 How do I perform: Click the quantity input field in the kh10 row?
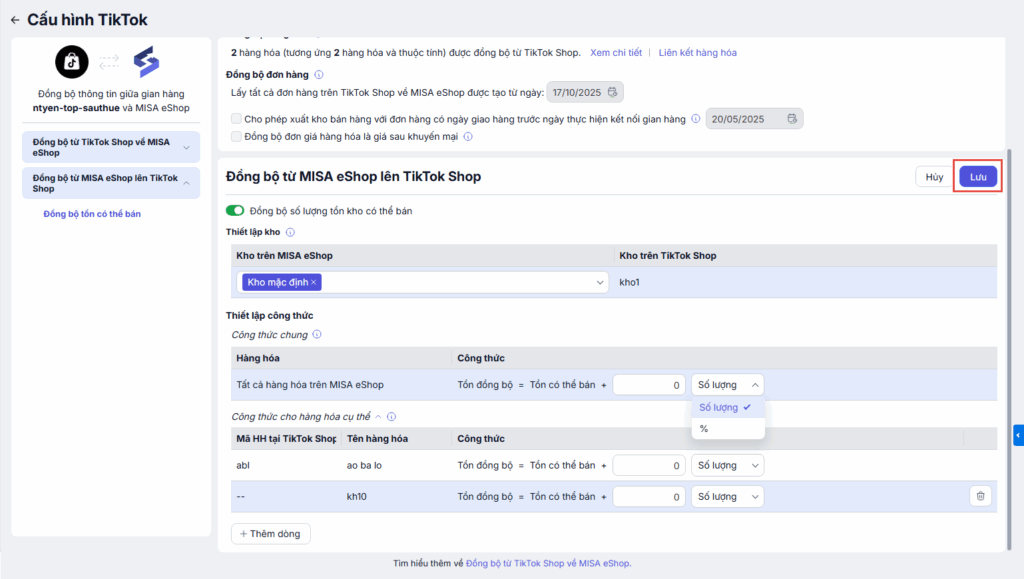coord(649,496)
